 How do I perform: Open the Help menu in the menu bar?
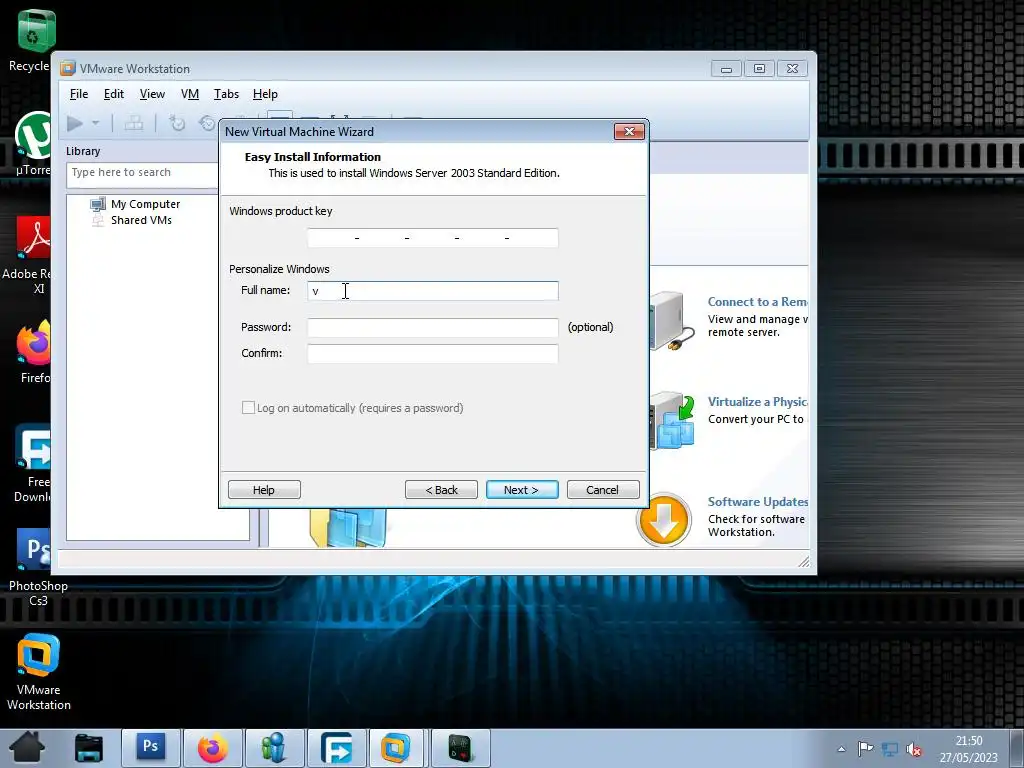[265, 94]
